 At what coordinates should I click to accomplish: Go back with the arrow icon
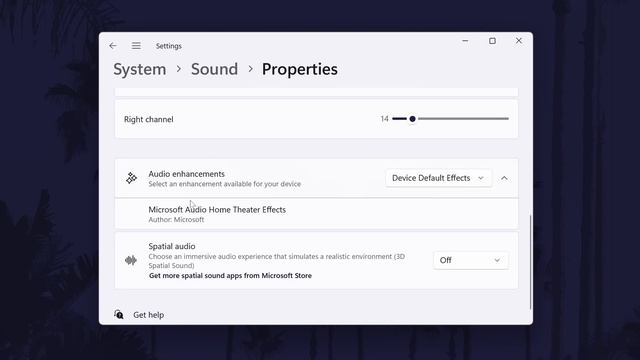tap(113, 46)
